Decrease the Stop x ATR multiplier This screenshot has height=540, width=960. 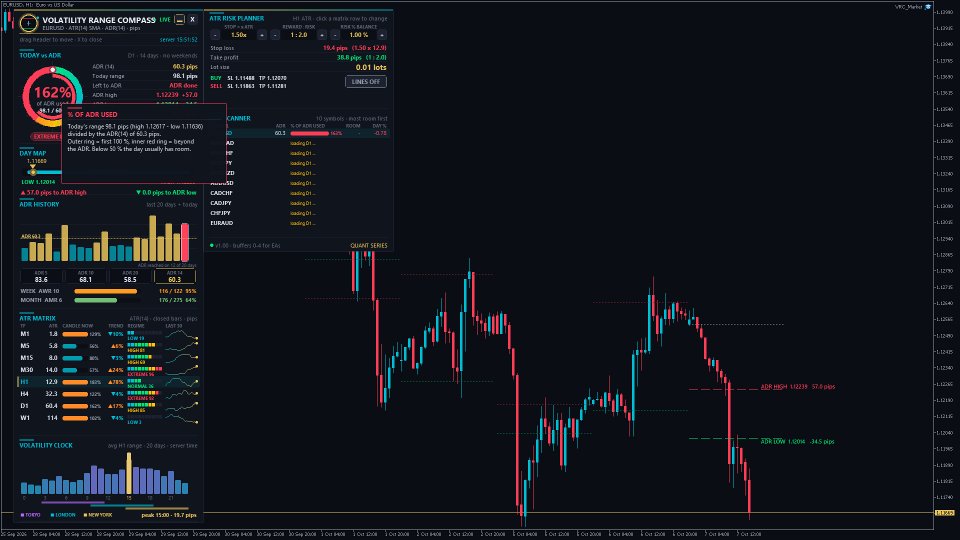(215, 35)
